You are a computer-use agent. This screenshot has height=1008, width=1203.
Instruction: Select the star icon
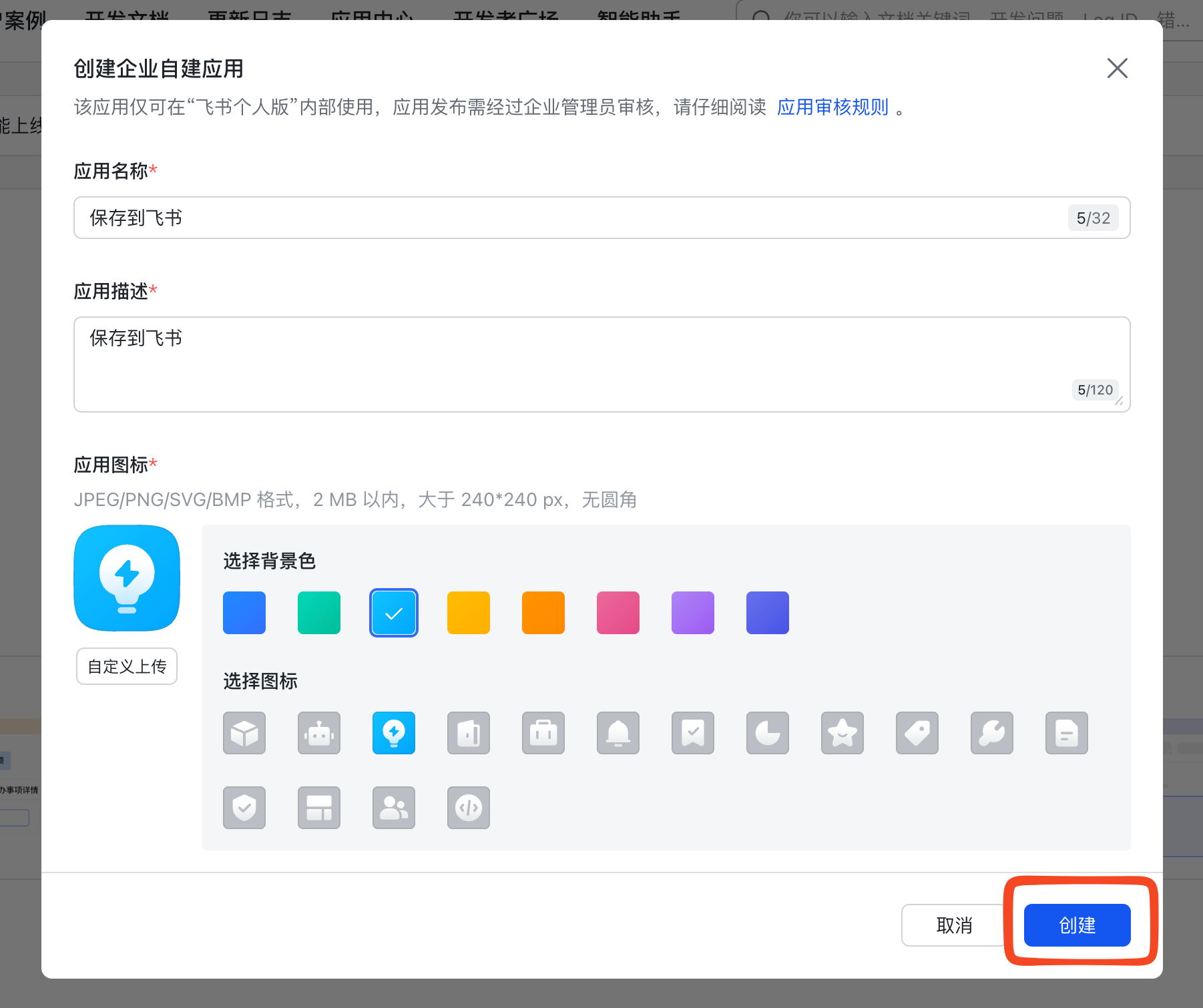tap(842, 733)
